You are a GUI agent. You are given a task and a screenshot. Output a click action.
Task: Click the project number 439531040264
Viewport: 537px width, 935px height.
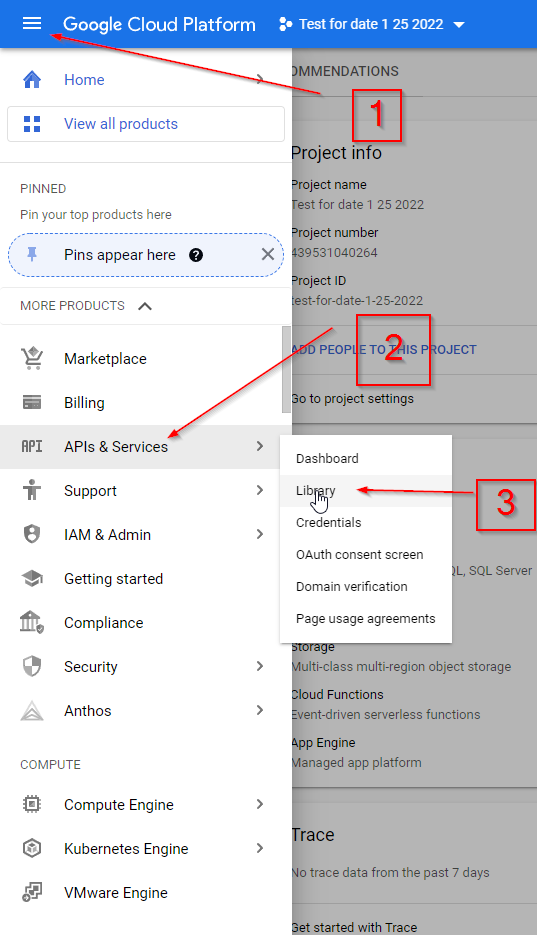[335, 252]
